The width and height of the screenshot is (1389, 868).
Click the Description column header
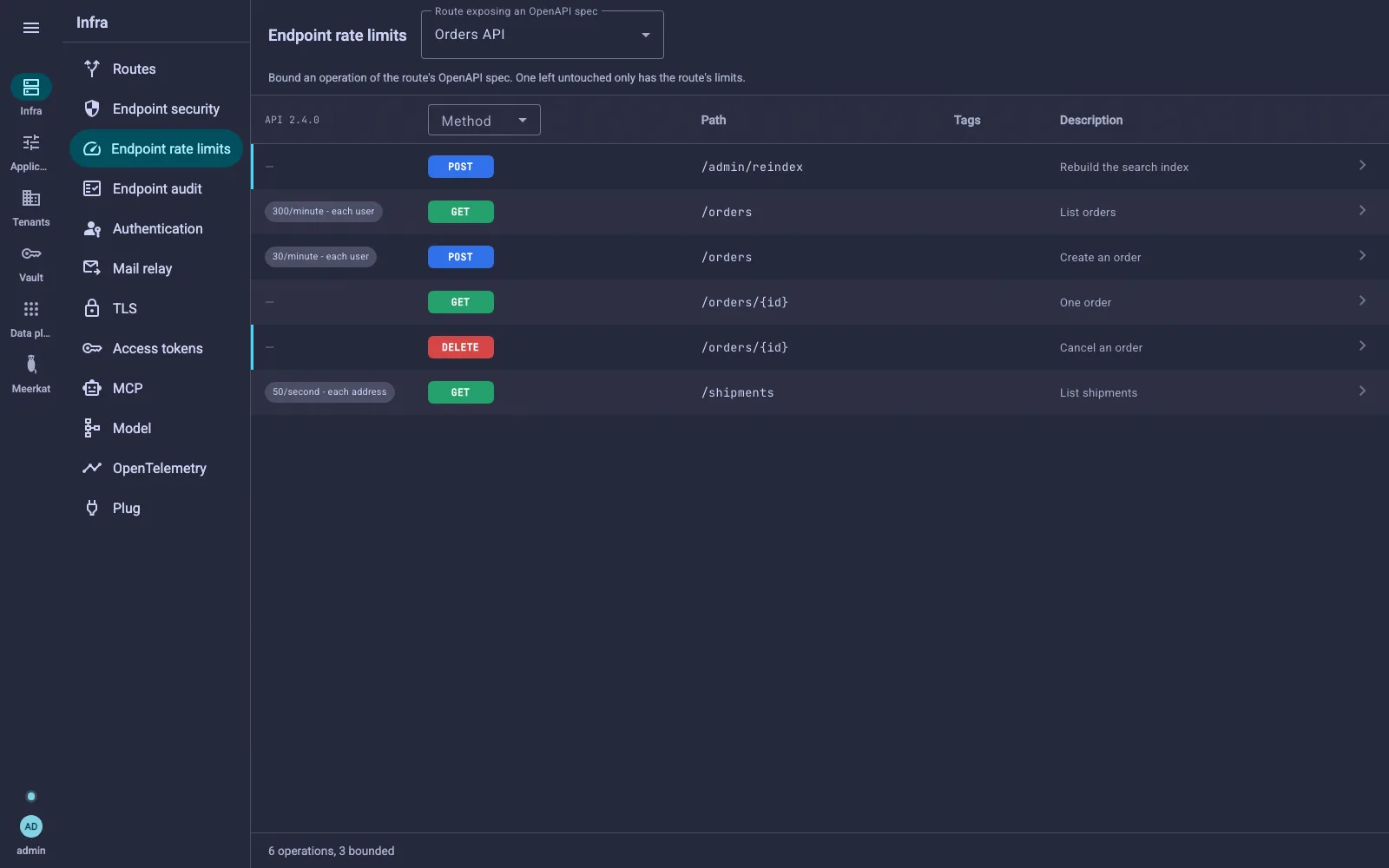(1091, 120)
